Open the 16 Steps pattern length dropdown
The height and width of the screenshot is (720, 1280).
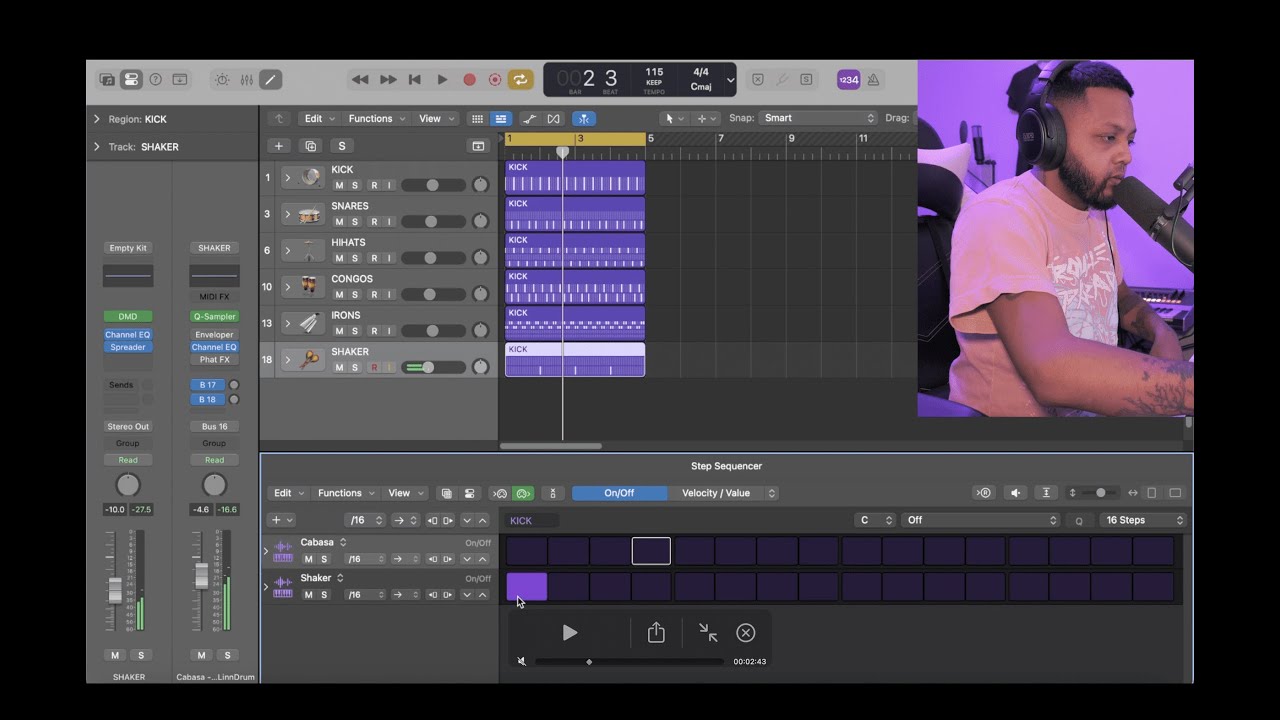(x=1141, y=520)
